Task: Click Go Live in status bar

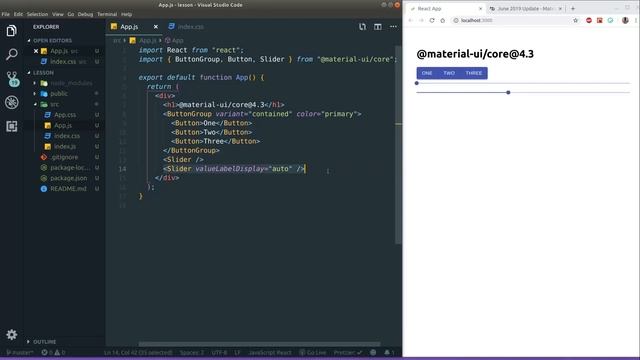Action: coord(313,352)
